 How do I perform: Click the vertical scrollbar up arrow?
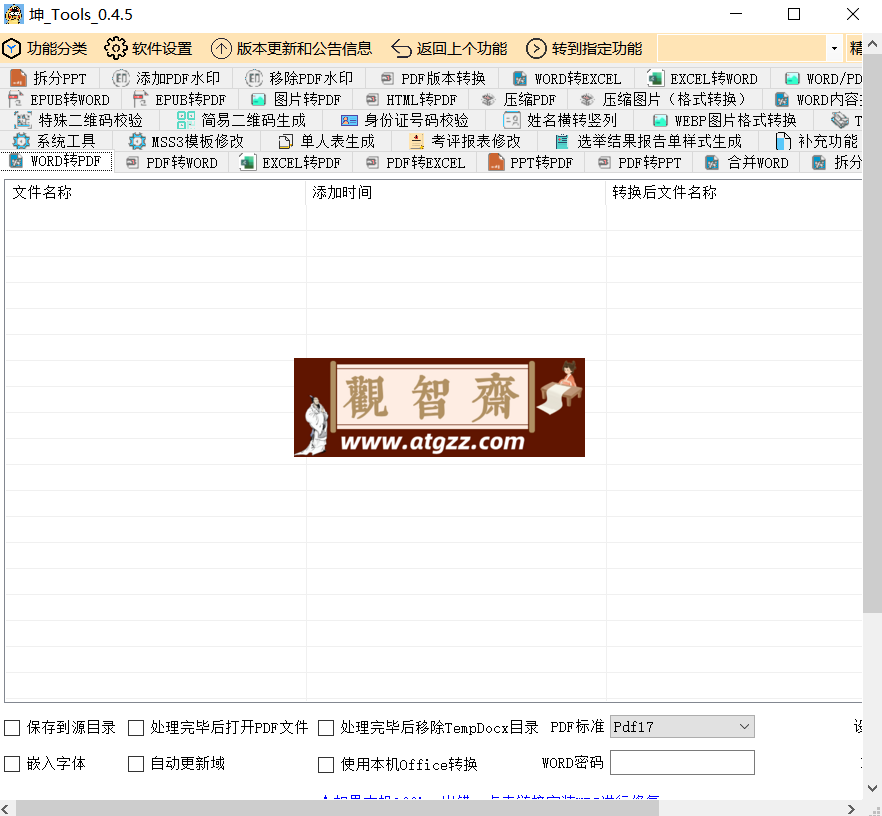click(872, 44)
